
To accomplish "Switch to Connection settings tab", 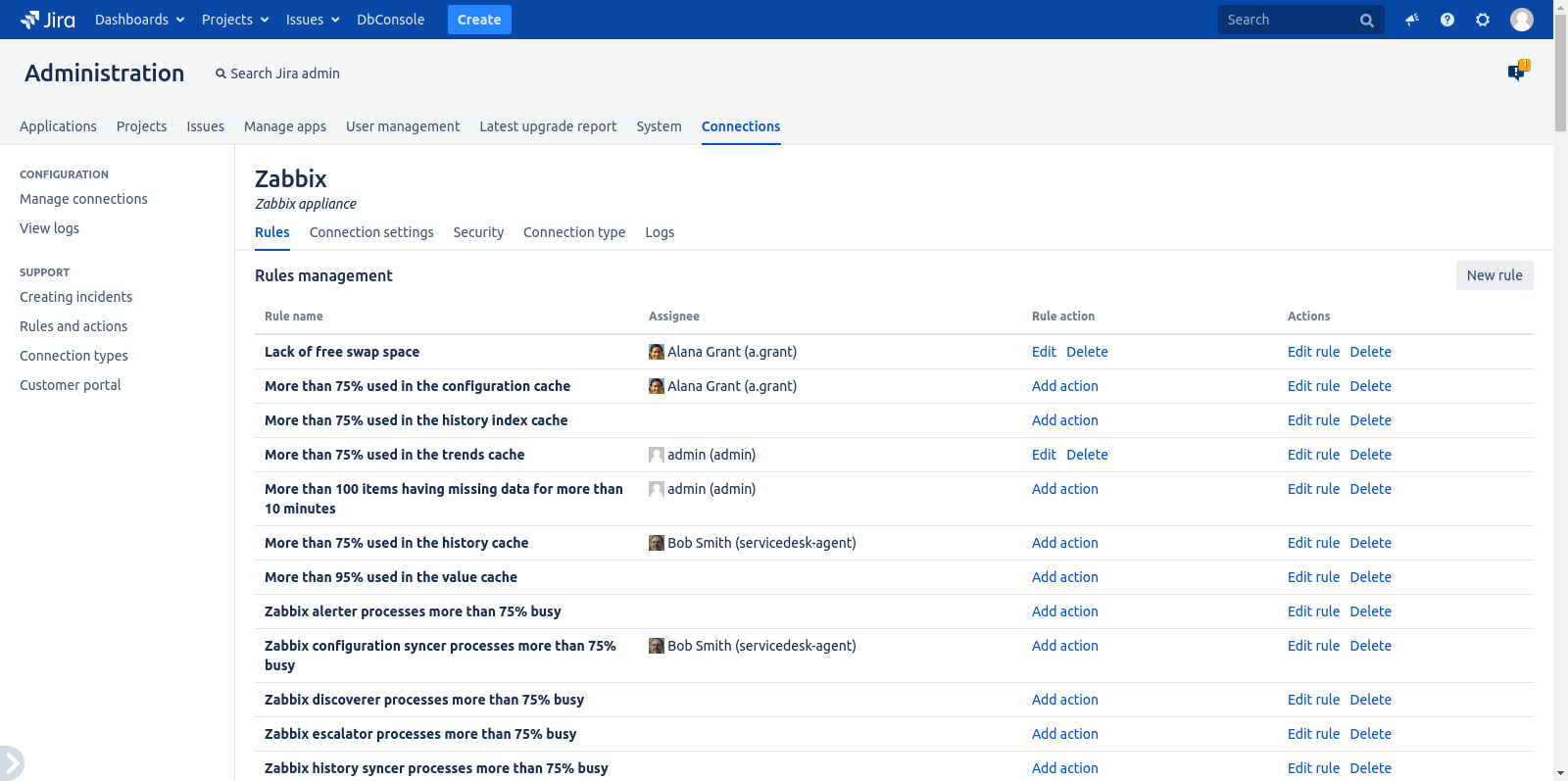I will (371, 232).
